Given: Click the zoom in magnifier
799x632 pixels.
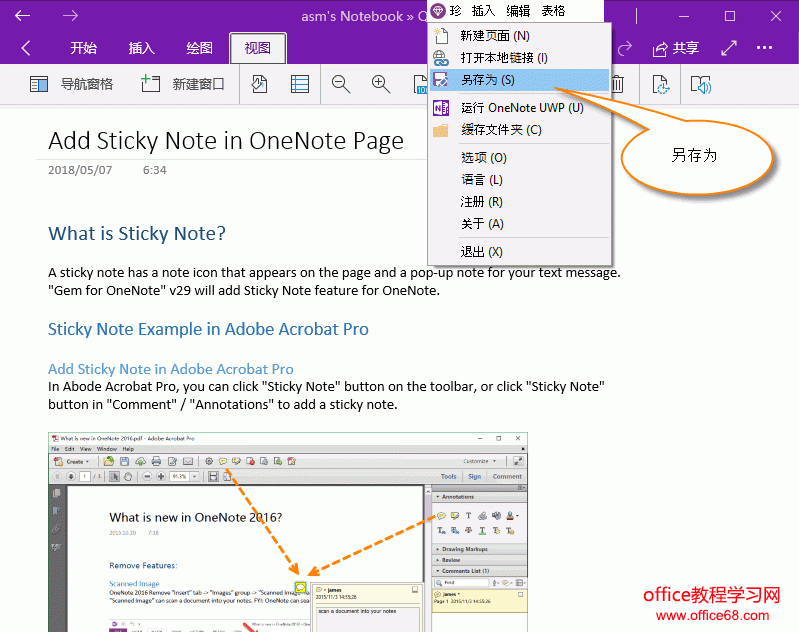Looking at the screenshot, I should [381, 84].
